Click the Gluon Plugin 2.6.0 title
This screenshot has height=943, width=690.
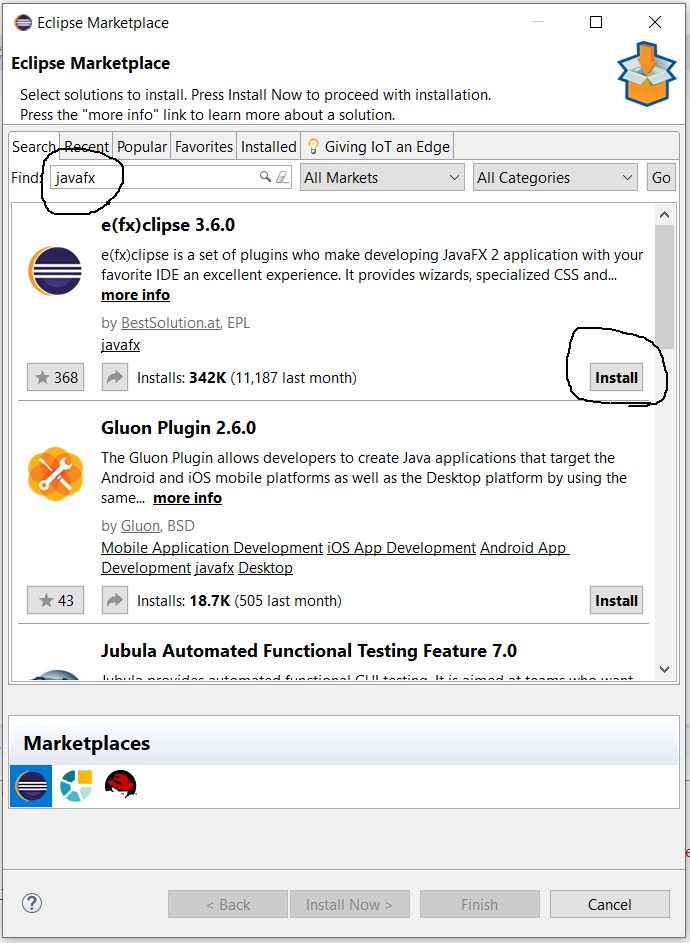coord(179,428)
